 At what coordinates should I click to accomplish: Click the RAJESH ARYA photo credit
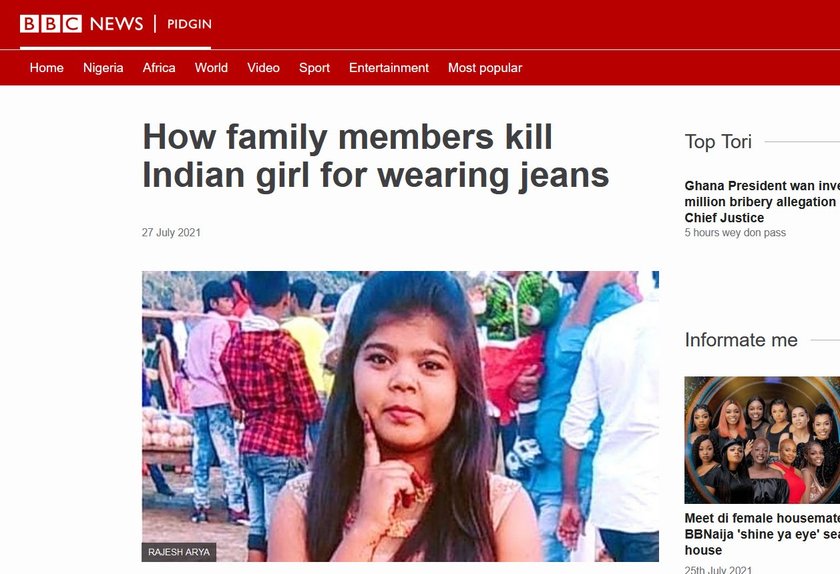click(x=179, y=552)
